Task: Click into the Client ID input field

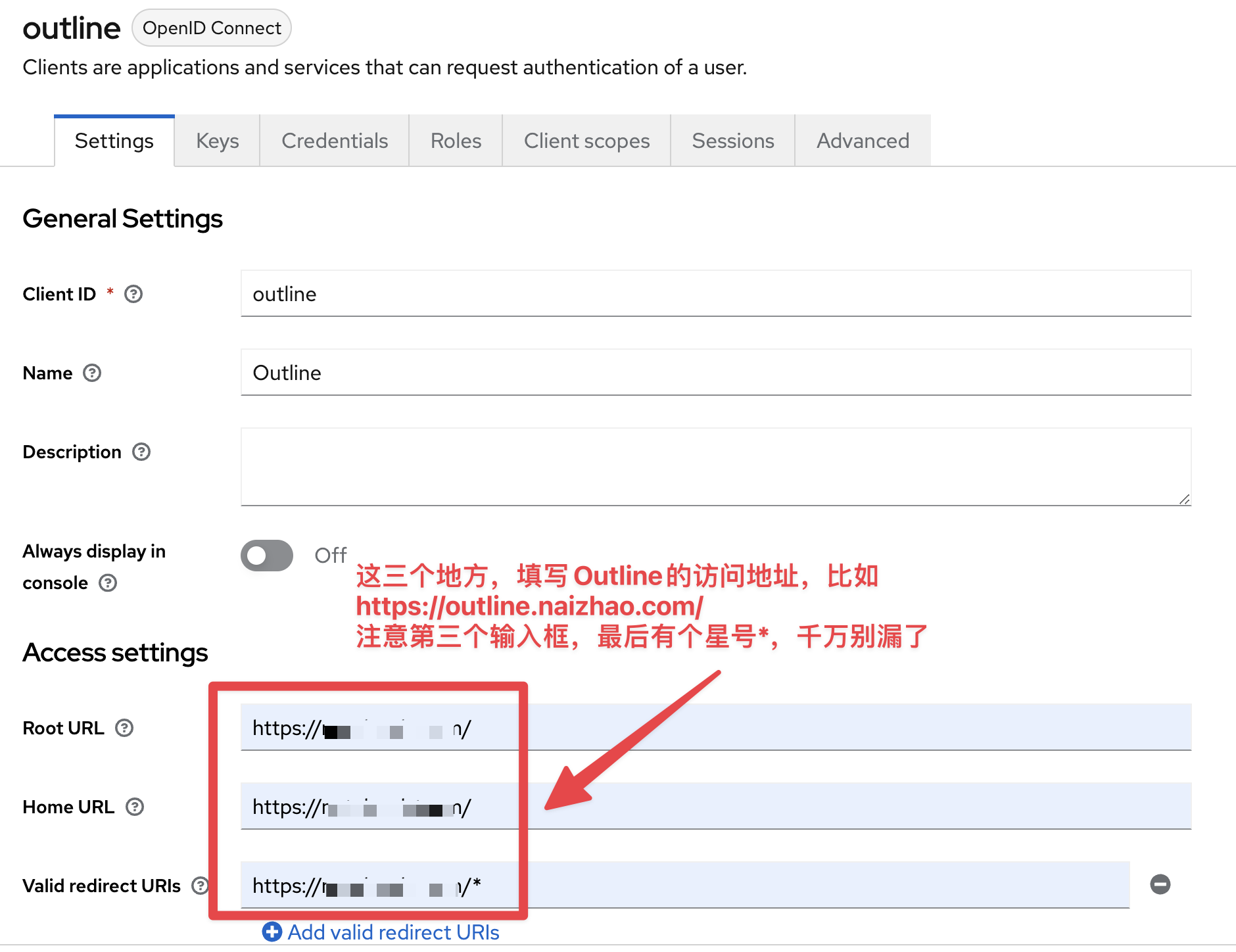Action: [x=715, y=294]
